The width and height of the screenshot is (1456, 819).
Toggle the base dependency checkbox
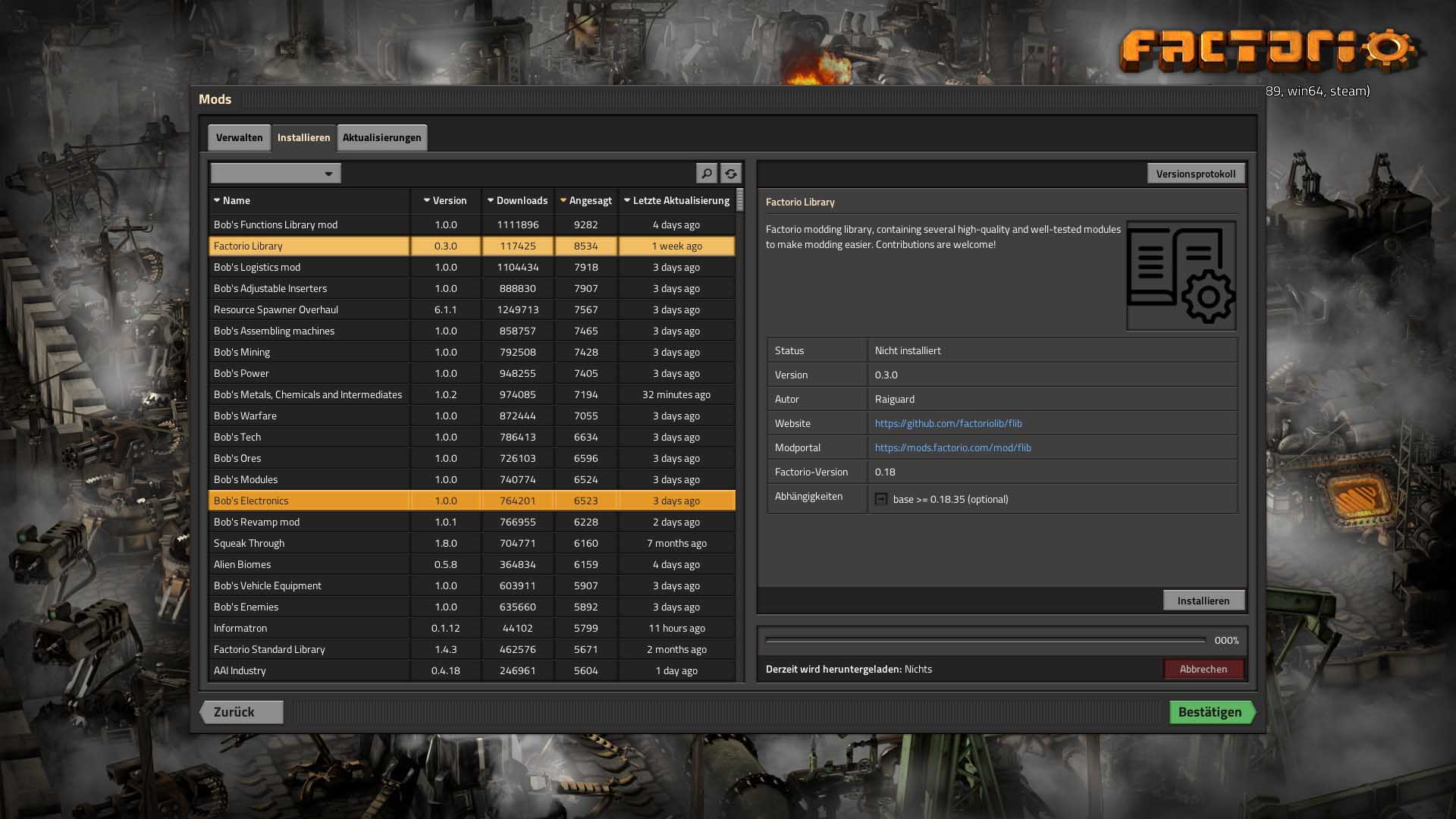click(880, 499)
